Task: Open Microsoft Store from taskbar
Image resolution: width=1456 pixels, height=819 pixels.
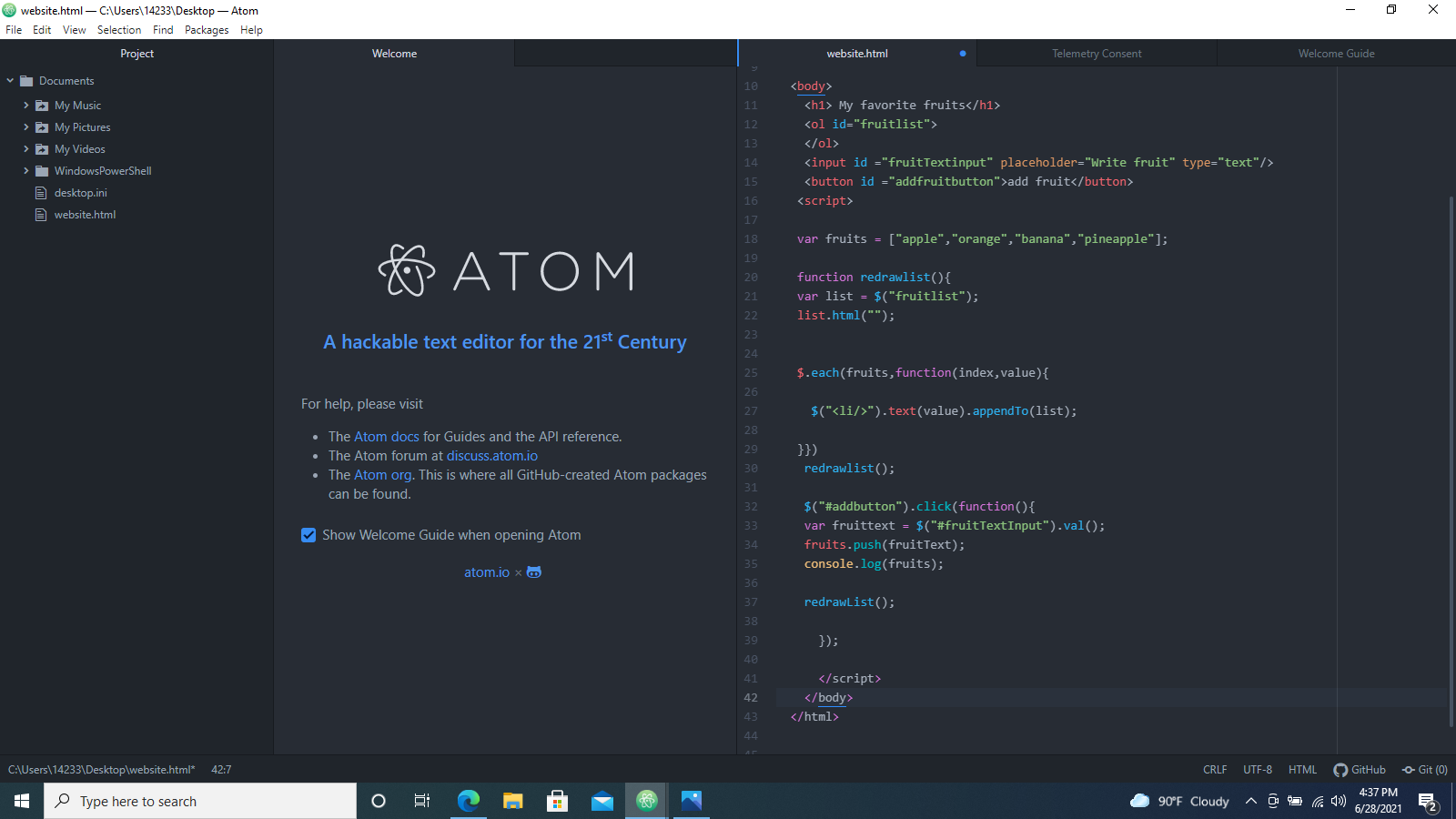Action: 557,801
